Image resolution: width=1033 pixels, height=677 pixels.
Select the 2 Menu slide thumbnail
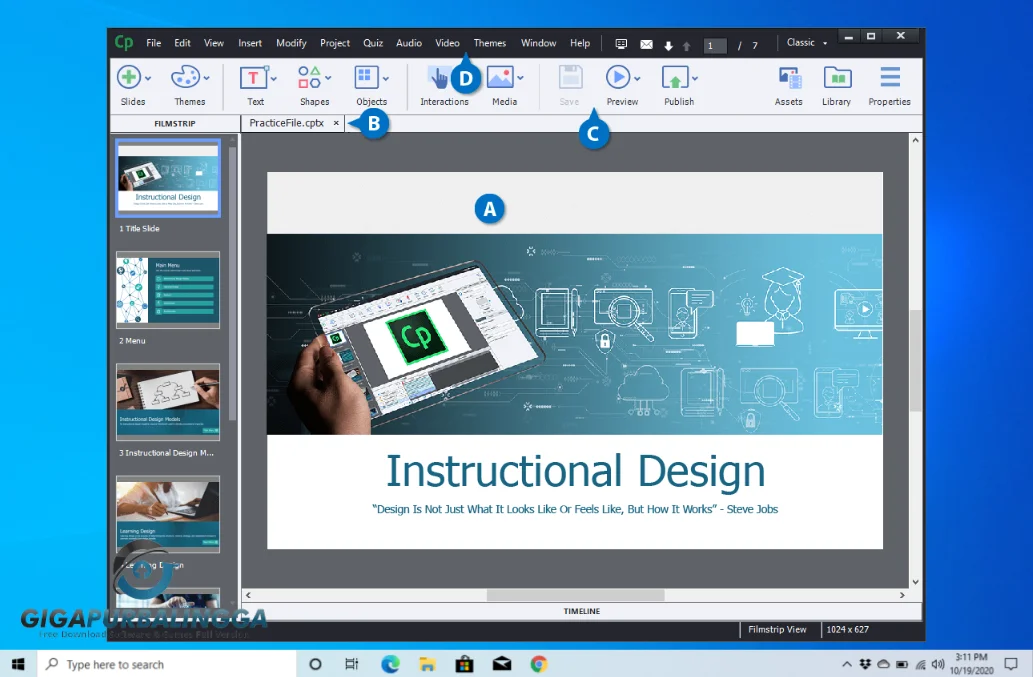(x=168, y=290)
